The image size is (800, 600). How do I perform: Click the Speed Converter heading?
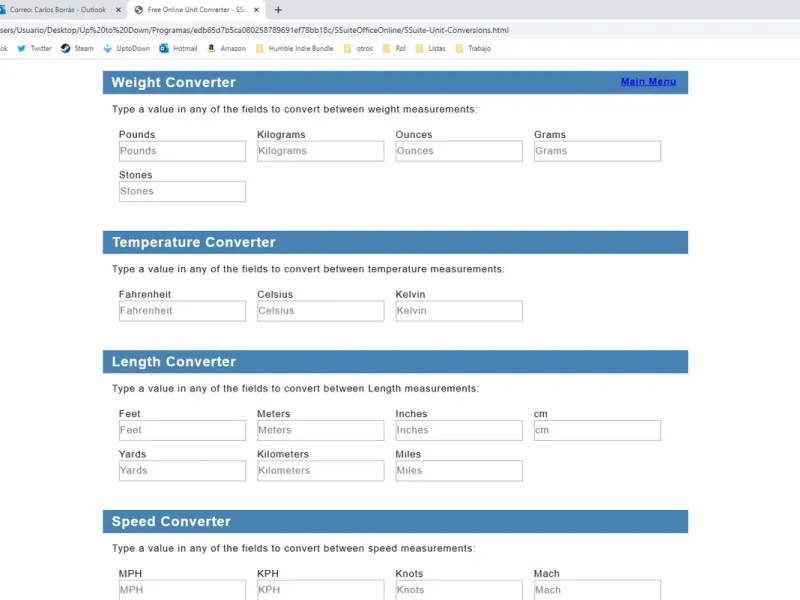tap(171, 521)
